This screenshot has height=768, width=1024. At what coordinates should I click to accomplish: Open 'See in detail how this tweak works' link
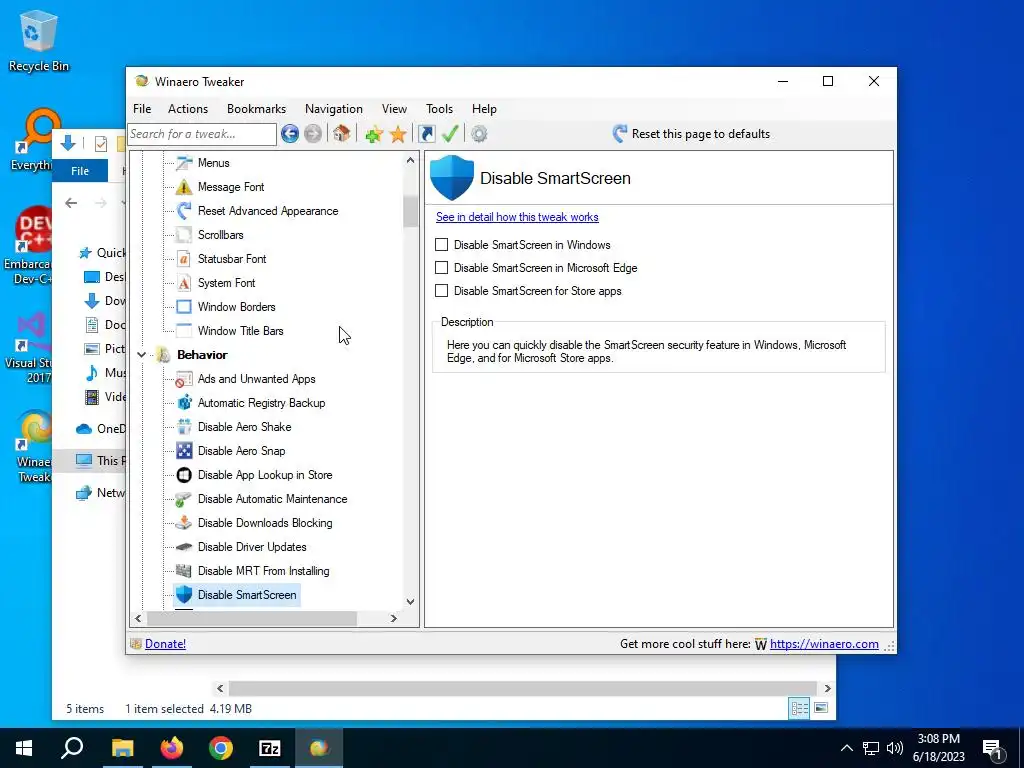point(517,217)
